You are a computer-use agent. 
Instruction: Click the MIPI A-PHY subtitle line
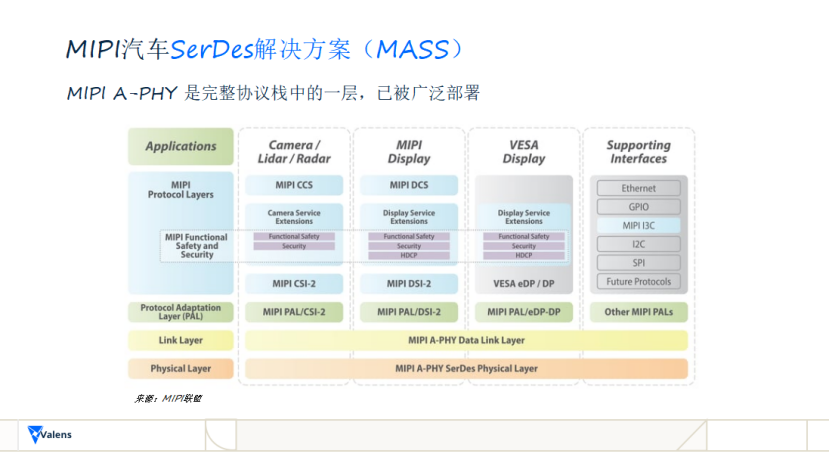point(273,93)
